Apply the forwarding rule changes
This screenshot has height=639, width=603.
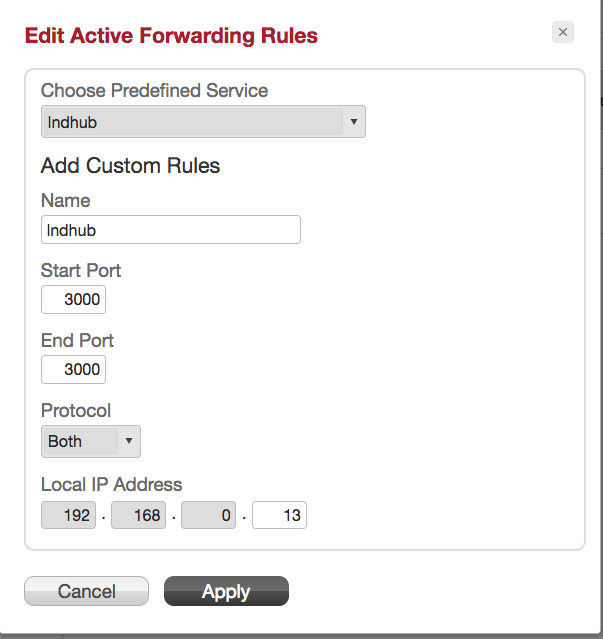point(226,591)
